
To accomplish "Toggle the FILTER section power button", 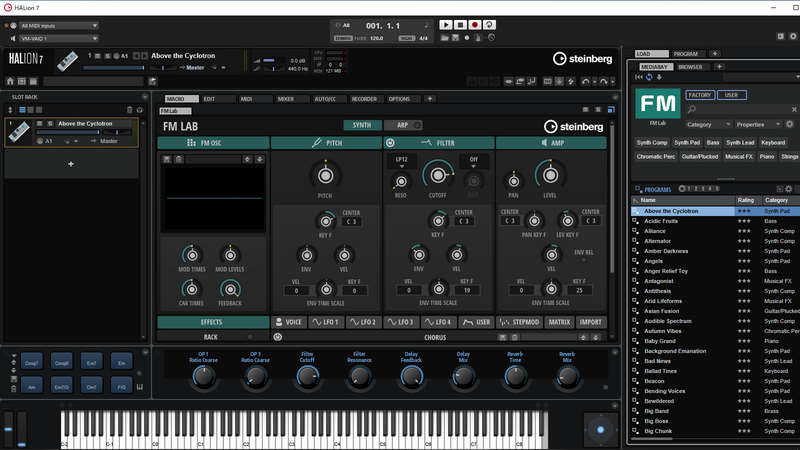I will pyautogui.click(x=390, y=143).
